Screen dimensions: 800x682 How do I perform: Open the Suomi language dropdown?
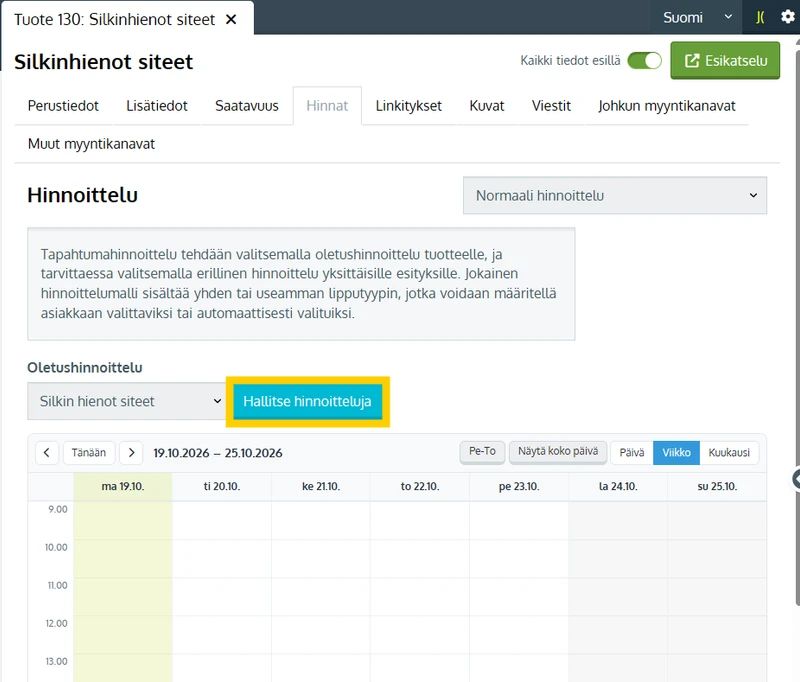pos(697,18)
